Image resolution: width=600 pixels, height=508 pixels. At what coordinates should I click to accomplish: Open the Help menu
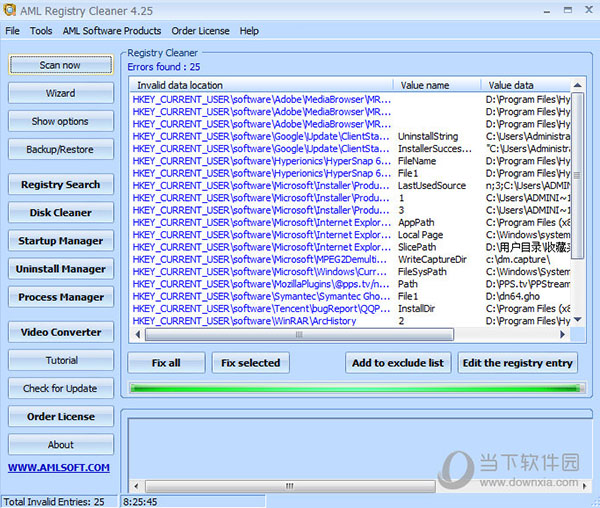(x=249, y=31)
